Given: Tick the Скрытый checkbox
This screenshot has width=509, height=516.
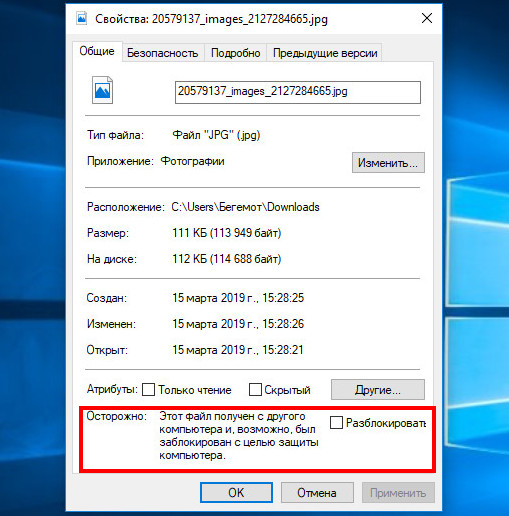Looking at the screenshot, I should [255, 389].
